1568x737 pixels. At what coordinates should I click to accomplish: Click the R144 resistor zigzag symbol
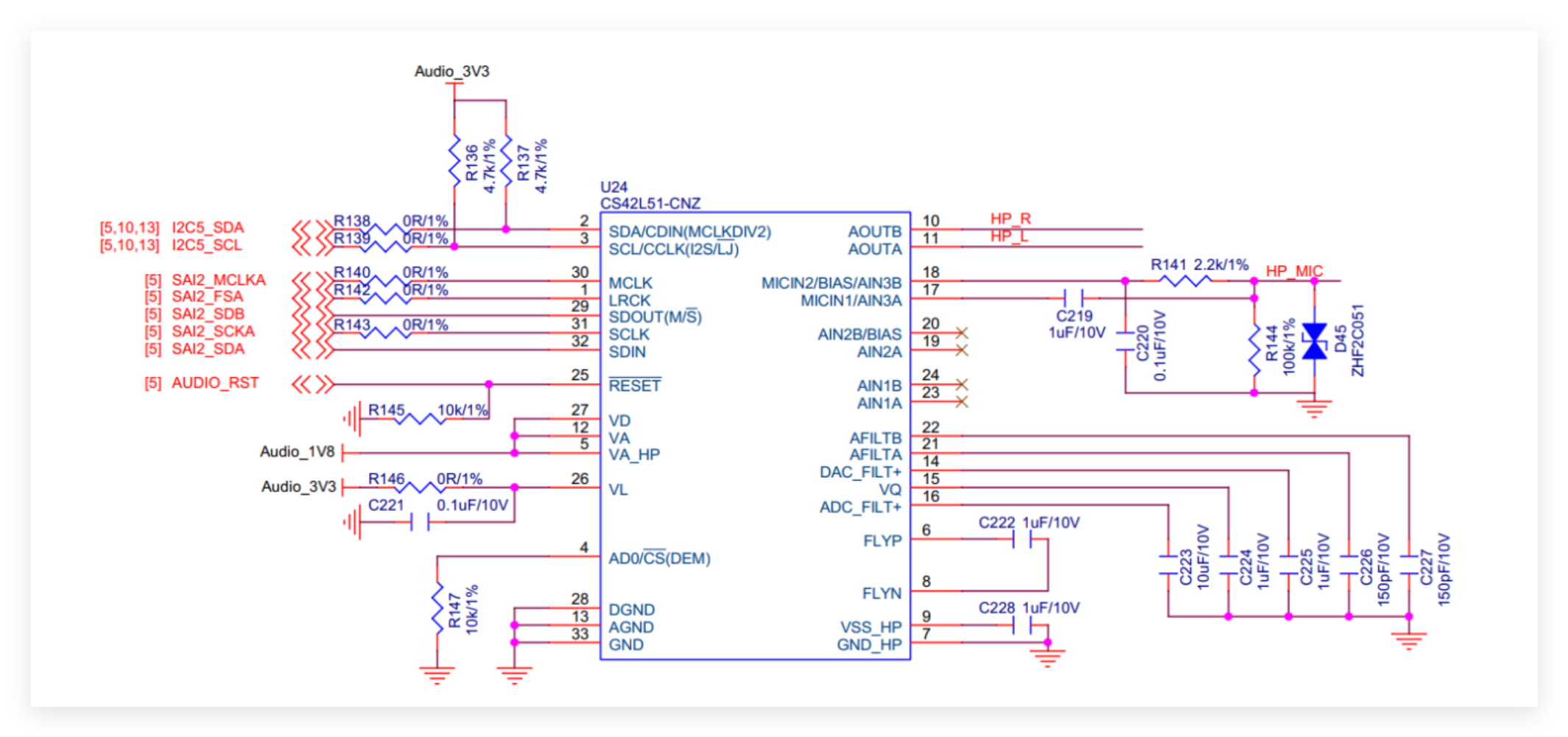tap(1254, 350)
